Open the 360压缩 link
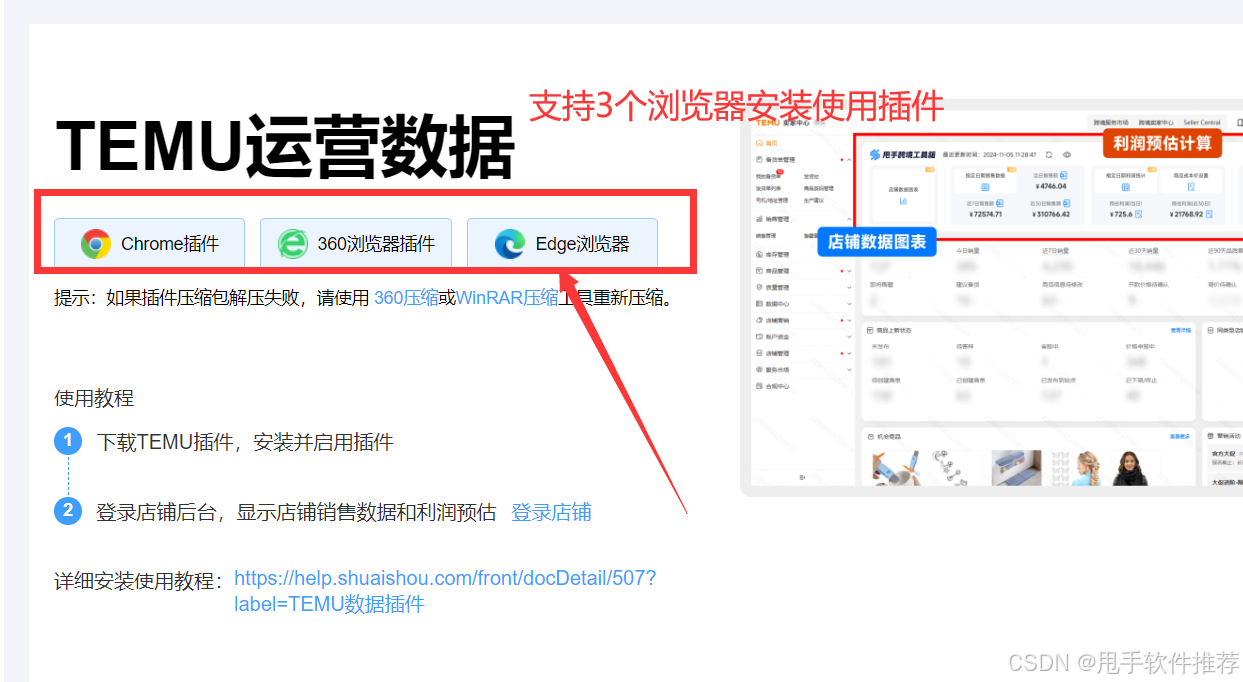 click(406, 298)
